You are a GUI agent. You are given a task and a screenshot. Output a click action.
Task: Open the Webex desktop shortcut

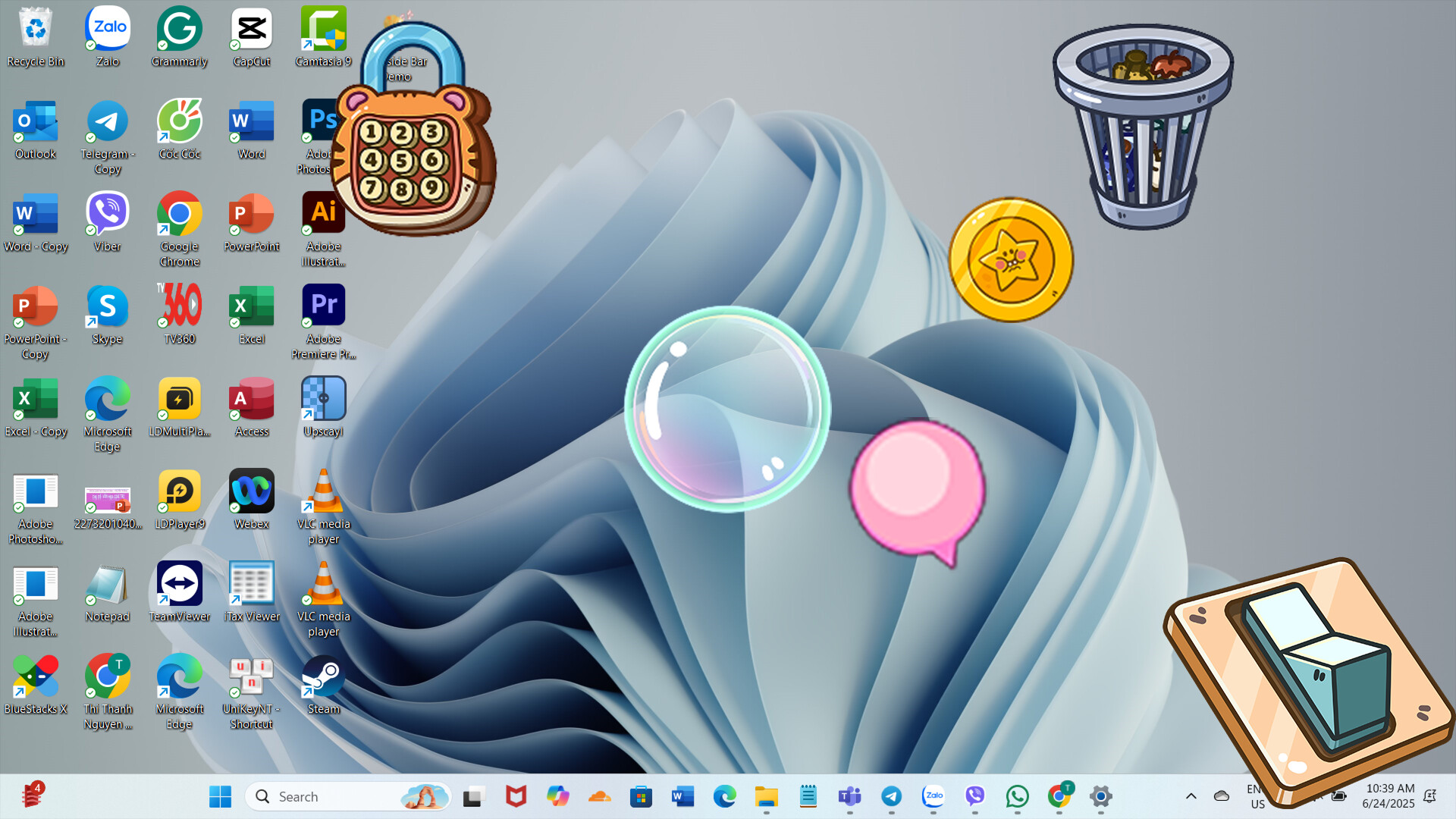(251, 492)
